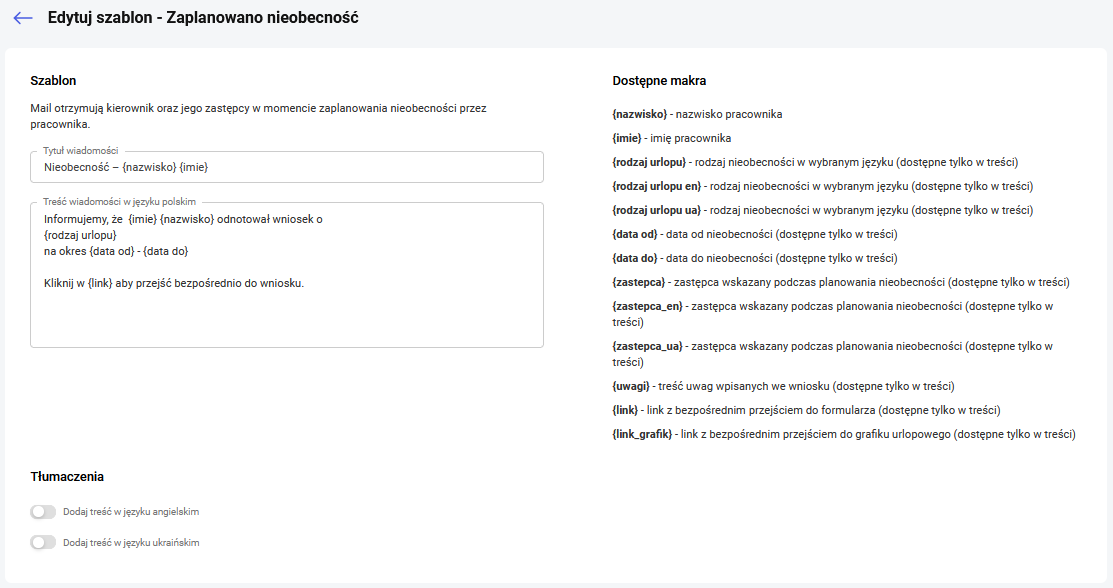The height and width of the screenshot is (588, 1113).
Task: Click the {data od} macro
Action: (x=635, y=234)
